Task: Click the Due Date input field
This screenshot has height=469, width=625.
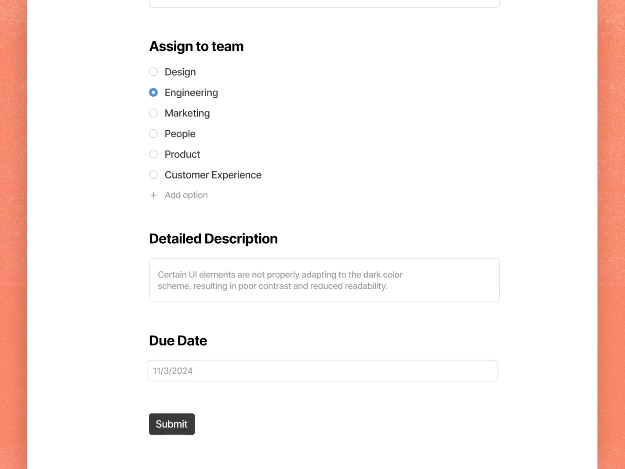Action: [x=322, y=371]
